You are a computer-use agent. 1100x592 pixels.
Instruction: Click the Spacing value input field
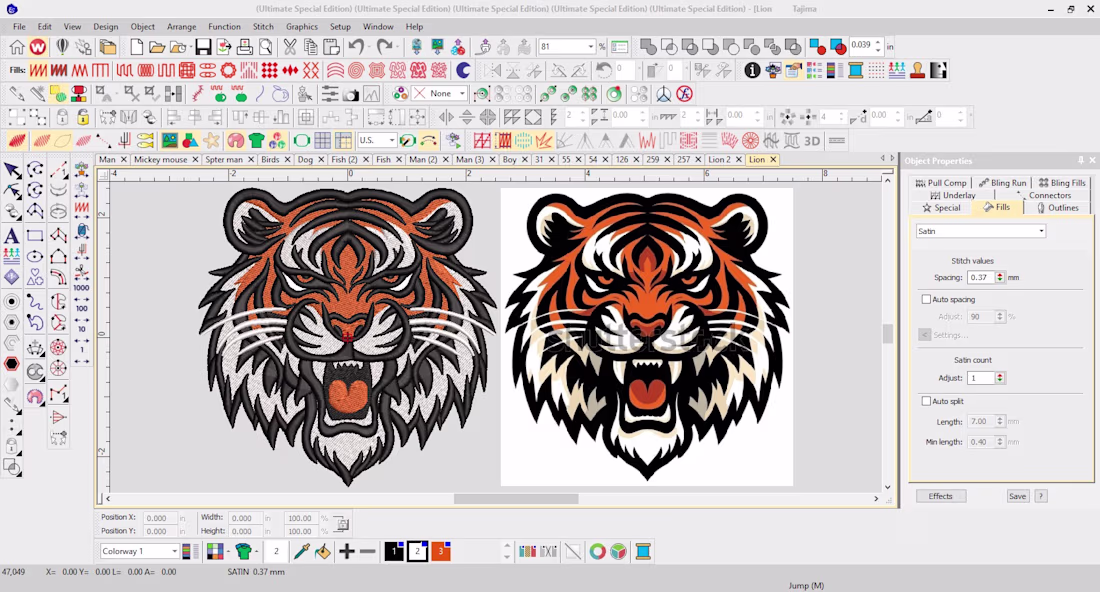click(x=980, y=278)
